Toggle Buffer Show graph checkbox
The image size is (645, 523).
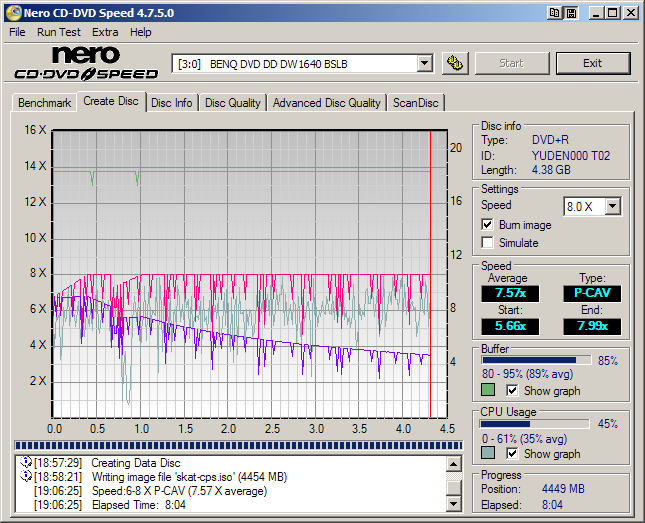point(512,390)
